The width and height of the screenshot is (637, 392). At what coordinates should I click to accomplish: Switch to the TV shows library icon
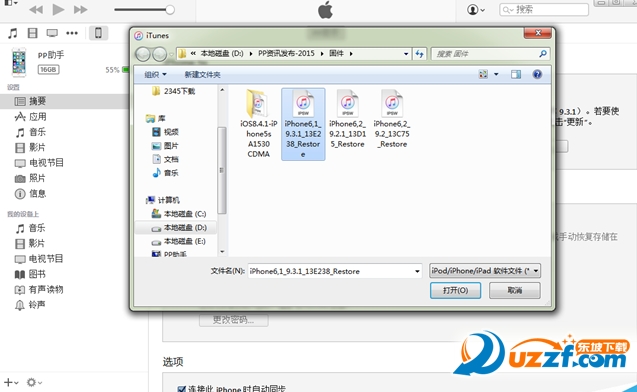[52, 33]
